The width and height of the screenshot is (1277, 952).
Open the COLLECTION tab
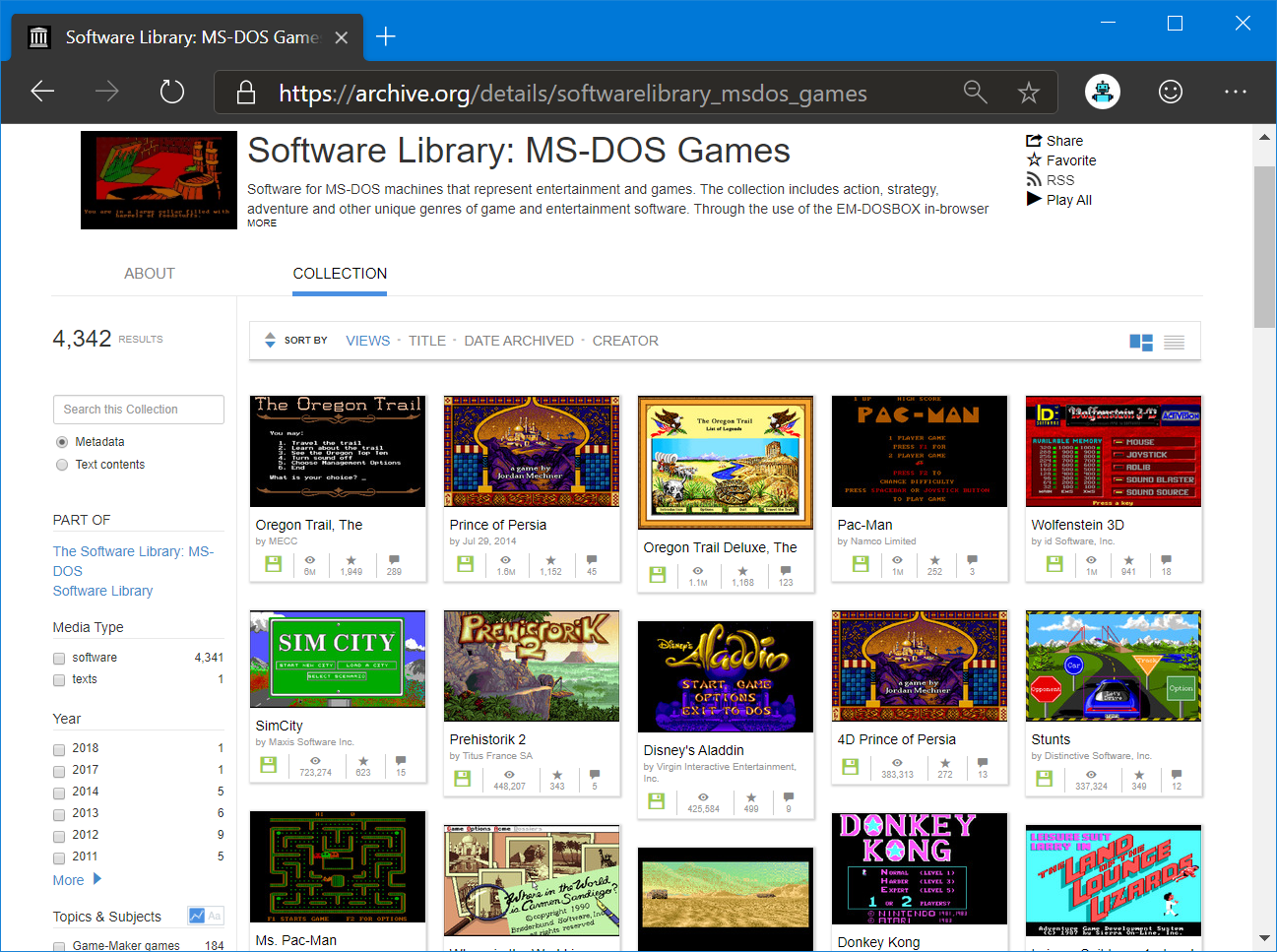point(340,274)
